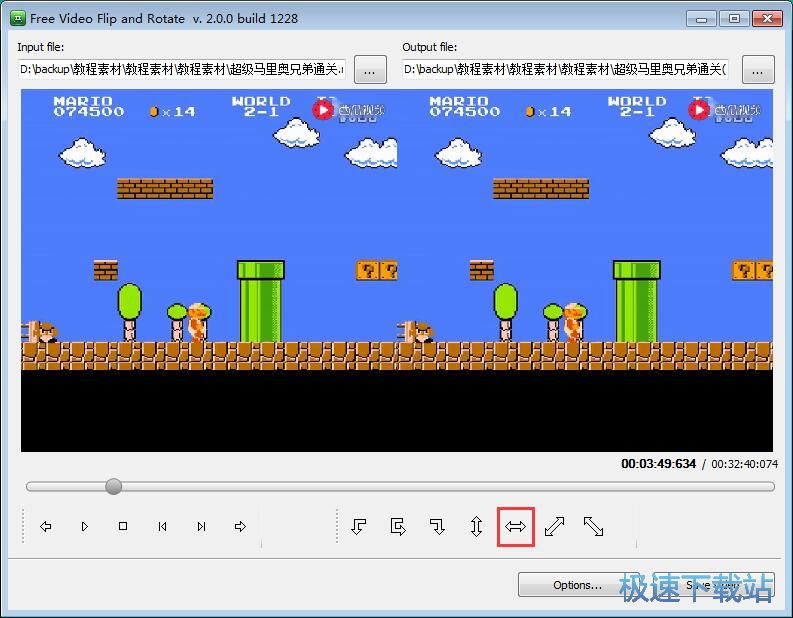Click the original video preview on left
Image resolution: width=793 pixels, height=618 pixels.
coord(209,271)
